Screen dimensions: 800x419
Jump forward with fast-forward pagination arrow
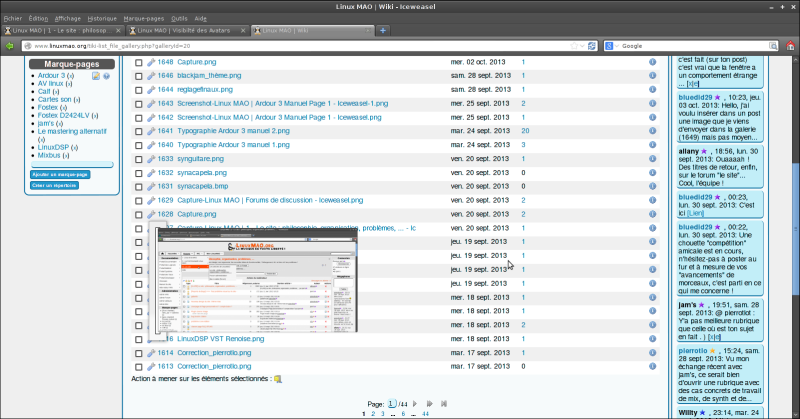click(430, 404)
